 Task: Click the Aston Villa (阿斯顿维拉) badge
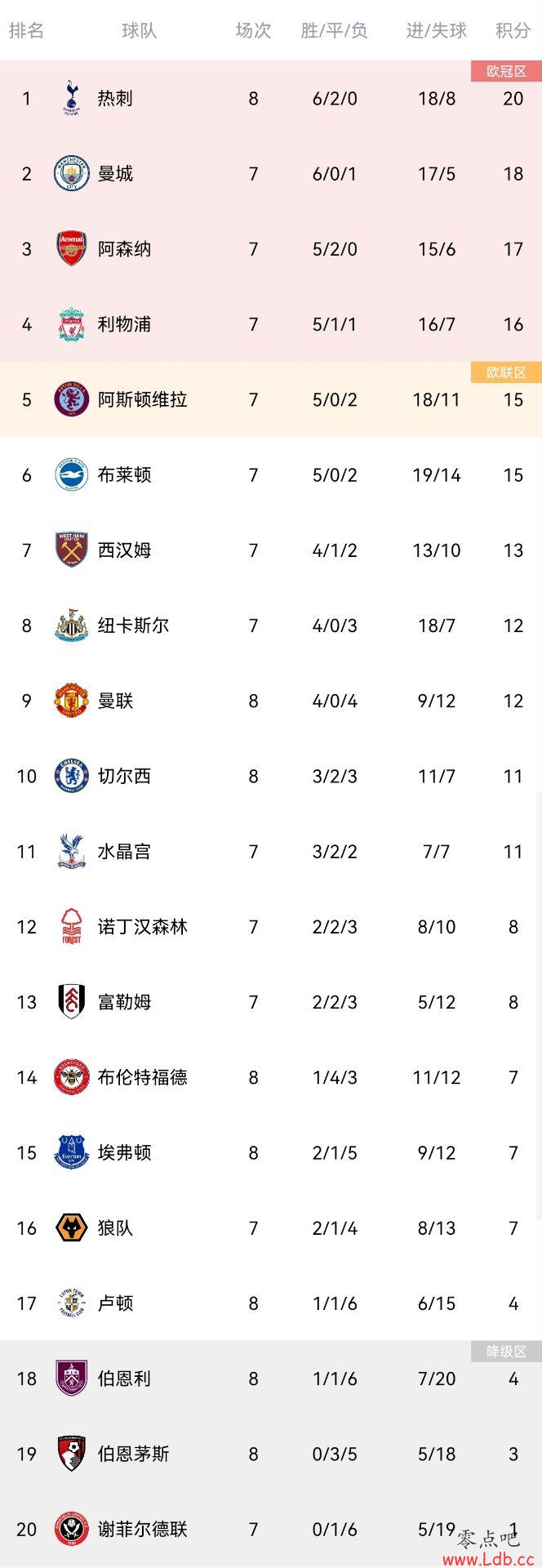(71, 399)
